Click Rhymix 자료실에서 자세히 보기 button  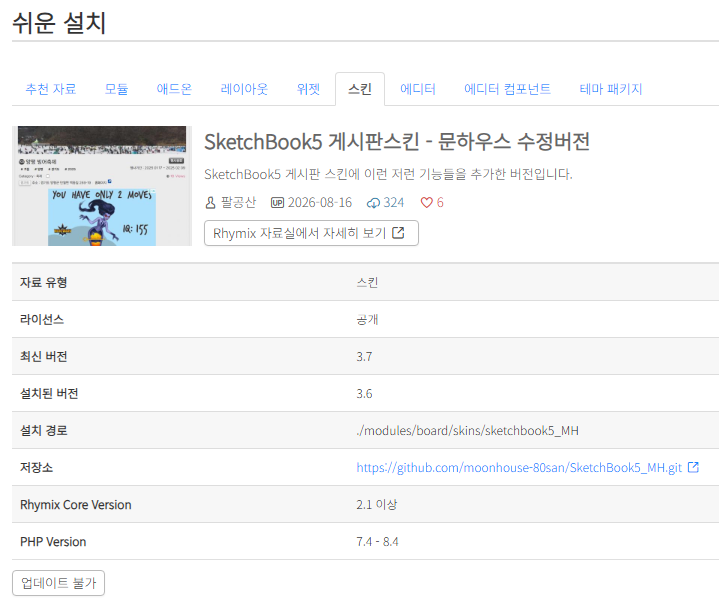(x=311, y=233)
